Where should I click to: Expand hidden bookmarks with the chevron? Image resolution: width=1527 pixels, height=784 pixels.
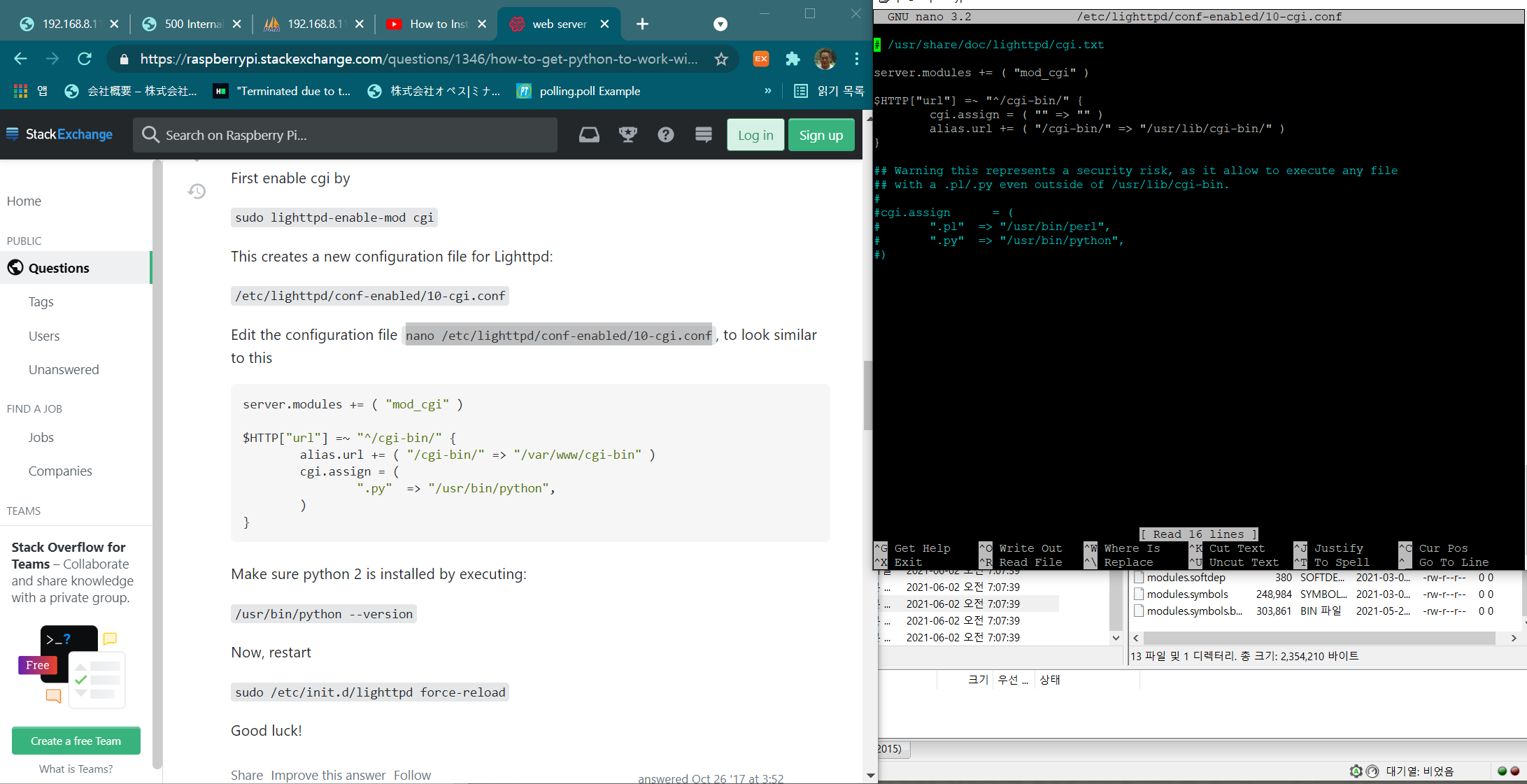pyautogui.click(x=767, y=91)
